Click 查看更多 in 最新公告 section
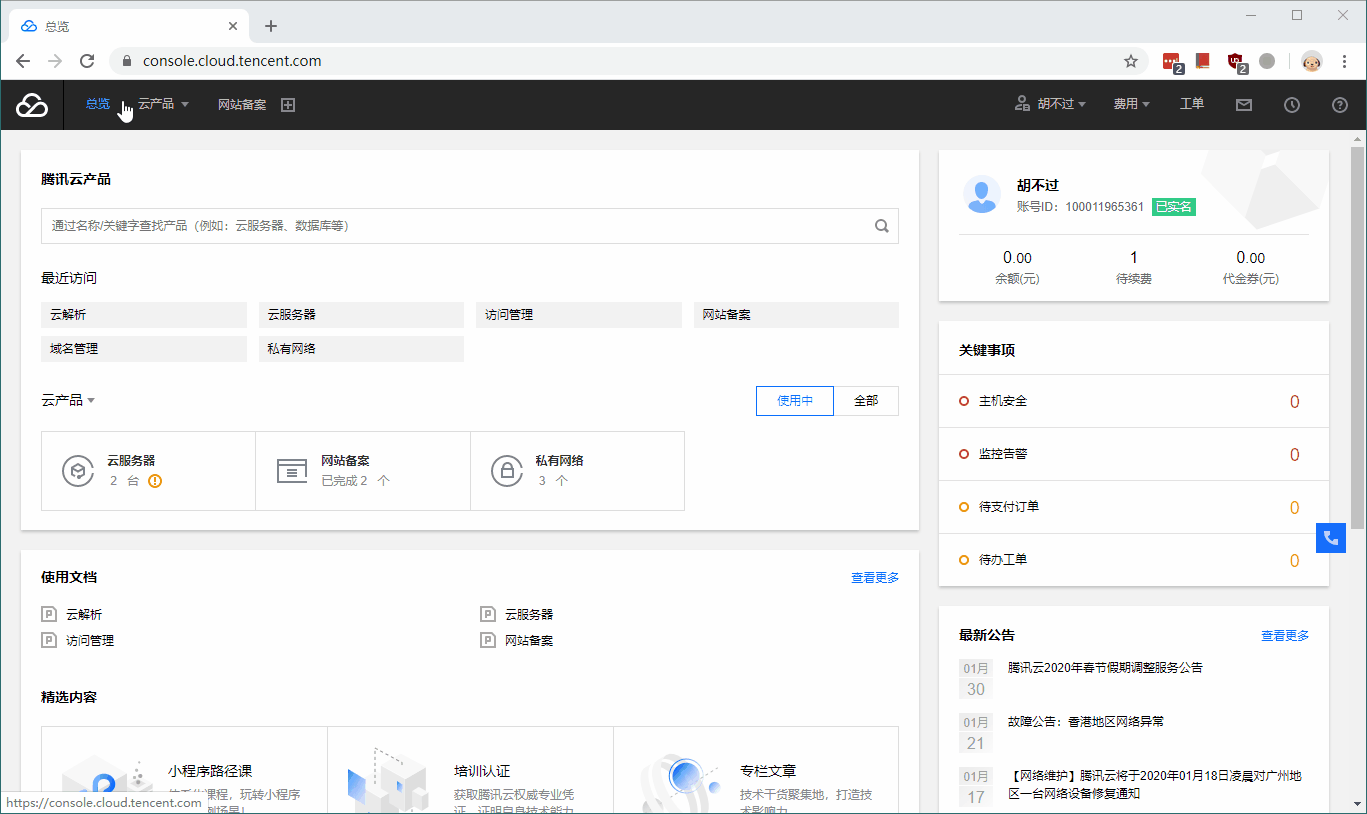1367x814 pixels. [1285, 636]
